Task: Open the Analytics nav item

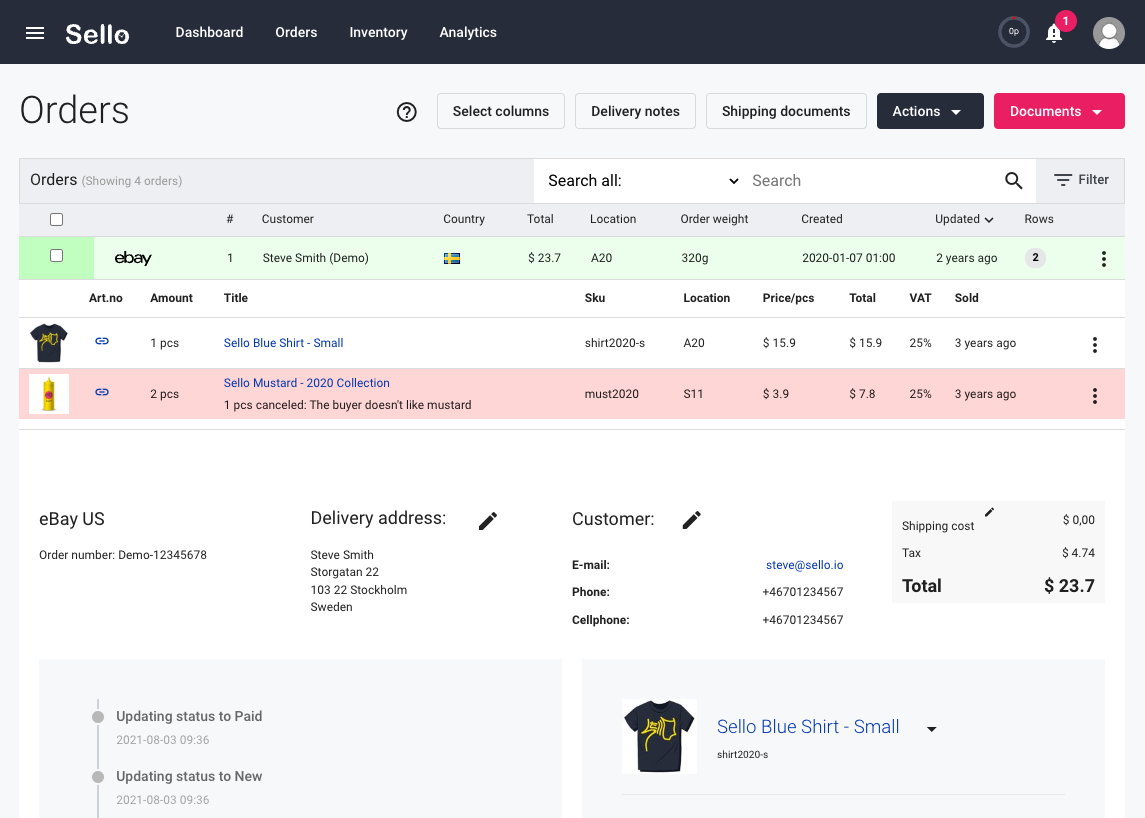Action: point(467,32)
